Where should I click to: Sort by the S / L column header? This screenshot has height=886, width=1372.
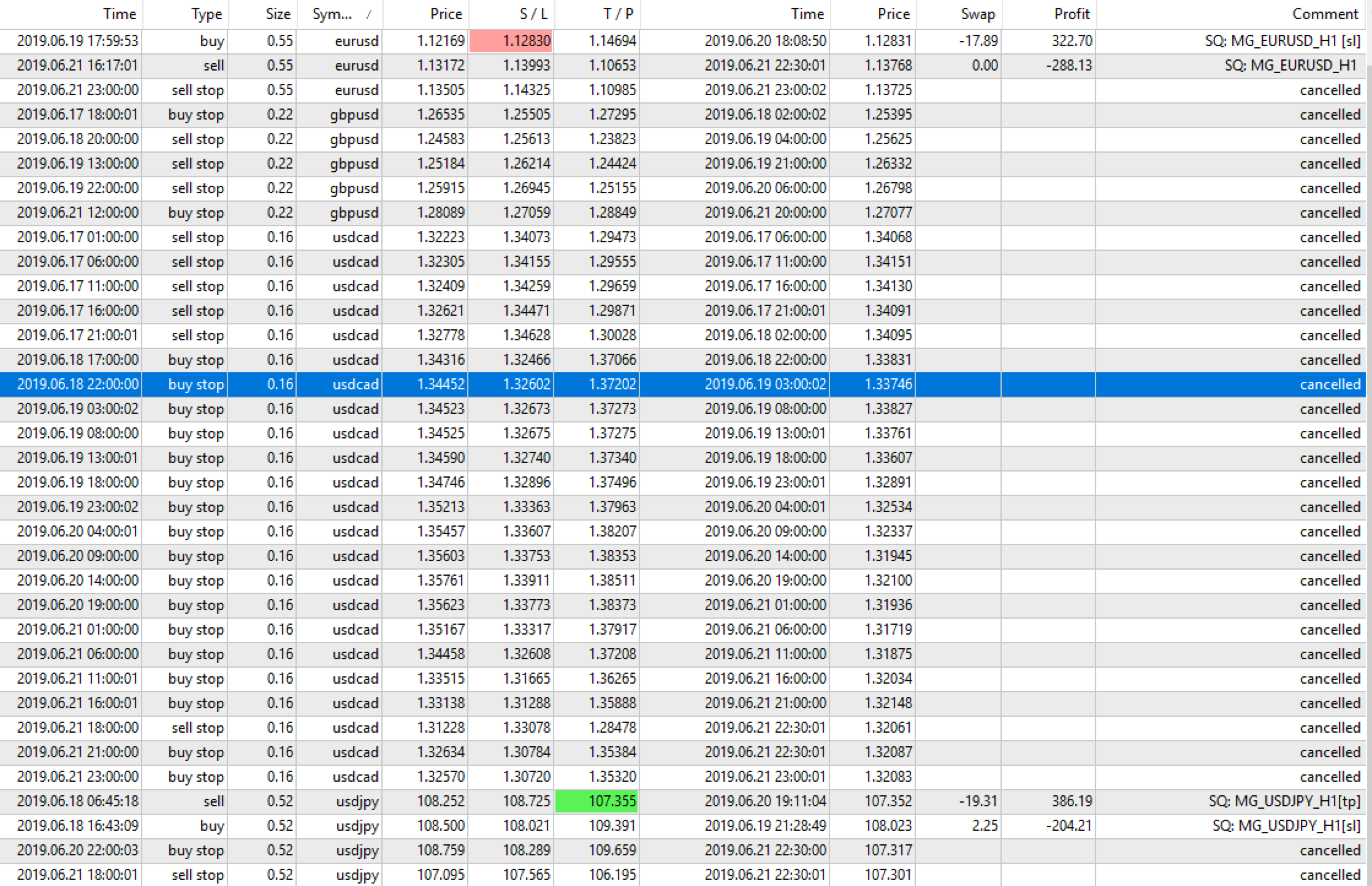[533, 14]
